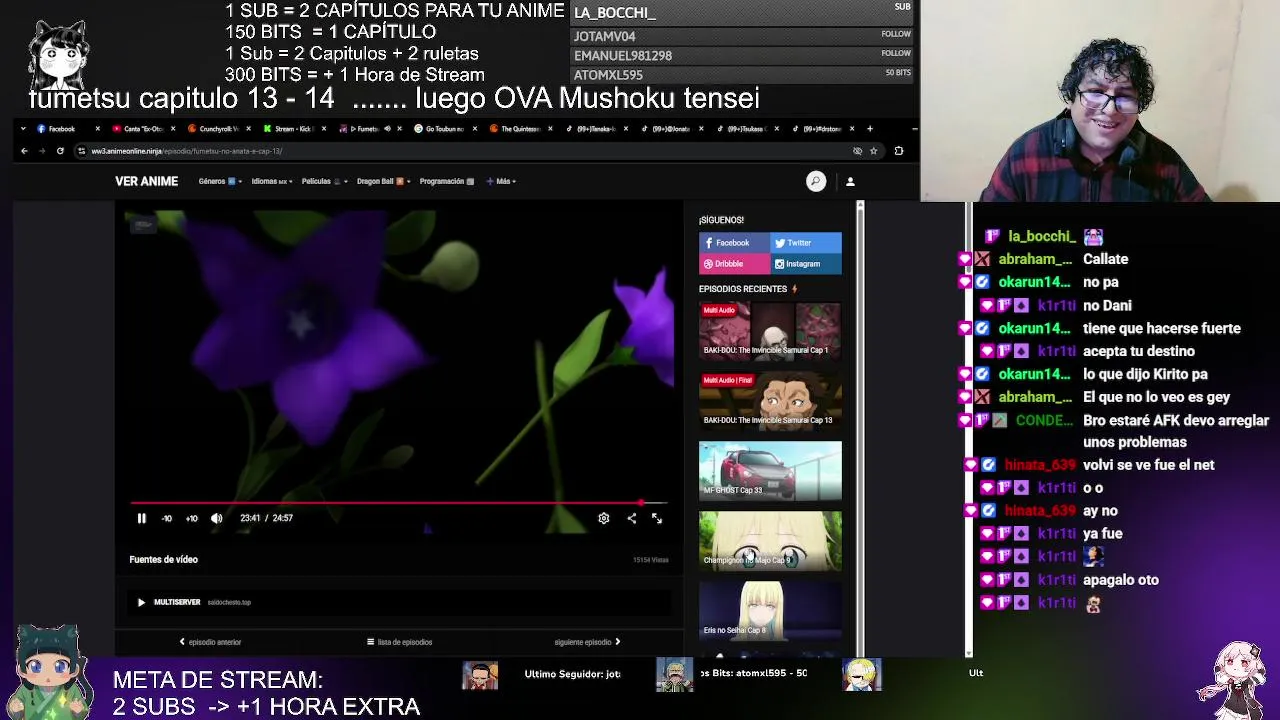Click the browser forward arrow

(x=42, y=151)
